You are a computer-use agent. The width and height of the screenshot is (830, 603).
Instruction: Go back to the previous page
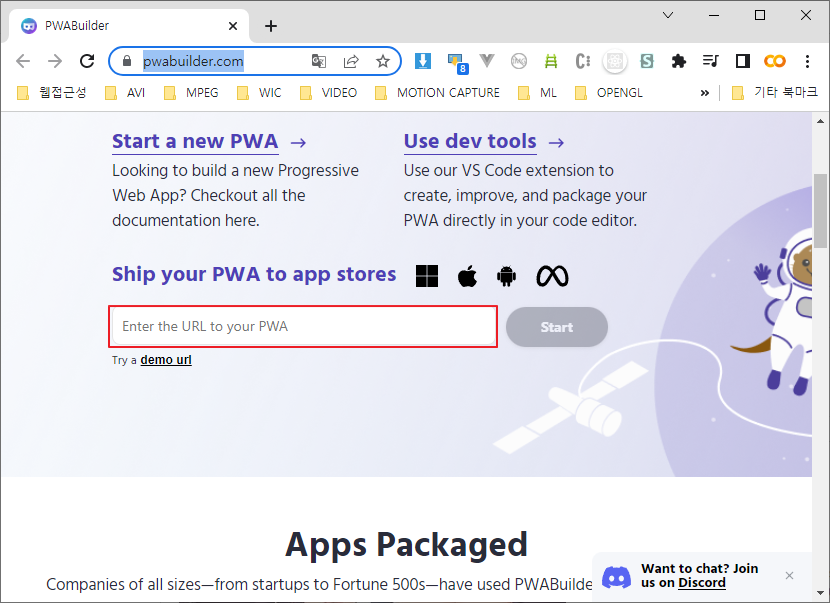[x=23, y=61]
